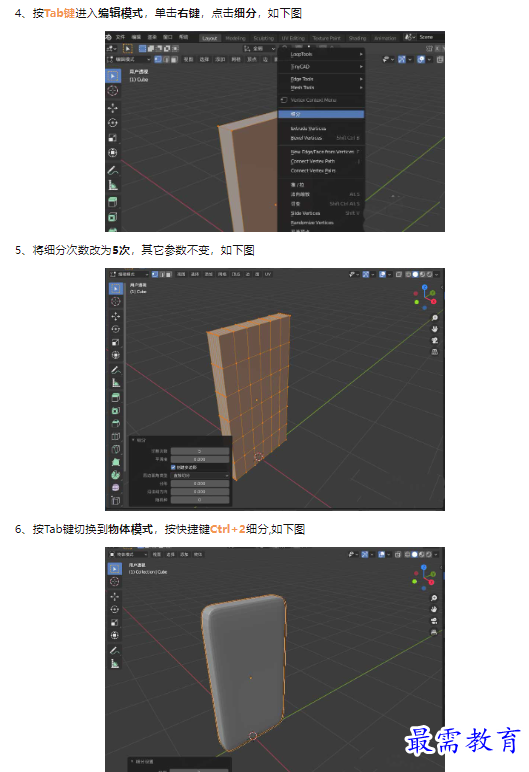Open the UV menu in the second Blender screenshot
The height and width of the screenshot is (772, 529).
pyautogui.click(x=268, y=274)
